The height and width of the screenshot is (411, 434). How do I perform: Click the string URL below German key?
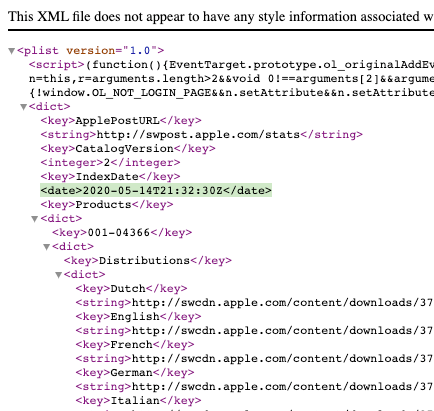(255, 386)
